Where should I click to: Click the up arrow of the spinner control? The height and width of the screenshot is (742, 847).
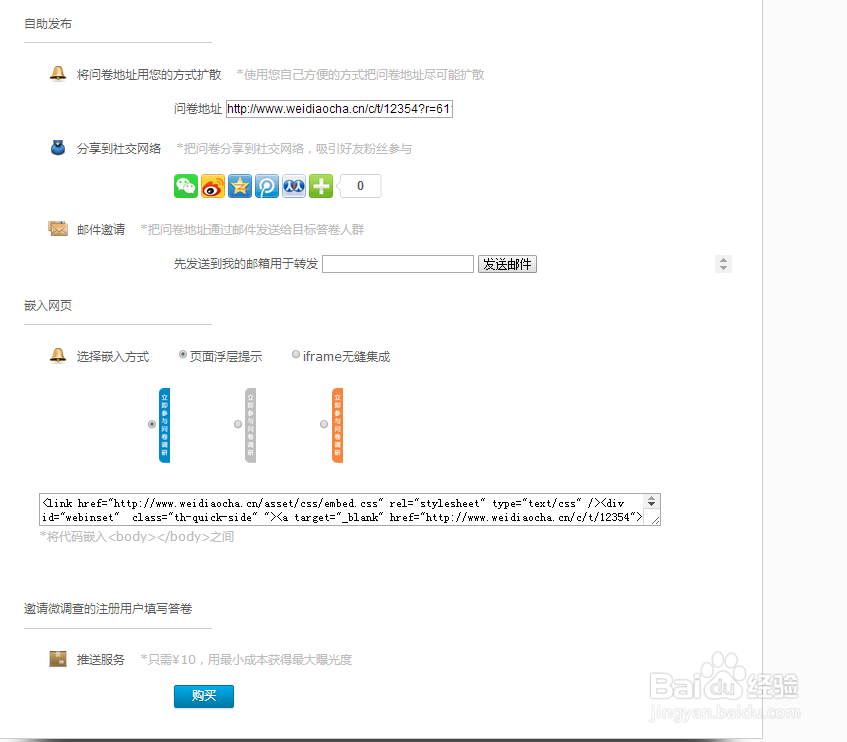[x=723, y=259]
